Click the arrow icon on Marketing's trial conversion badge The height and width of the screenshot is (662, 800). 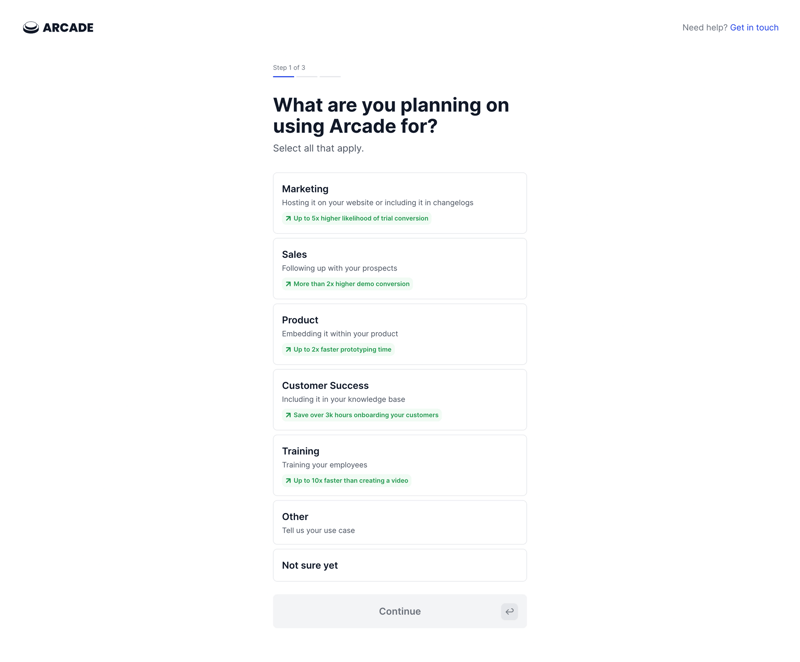tap(288, 217)
